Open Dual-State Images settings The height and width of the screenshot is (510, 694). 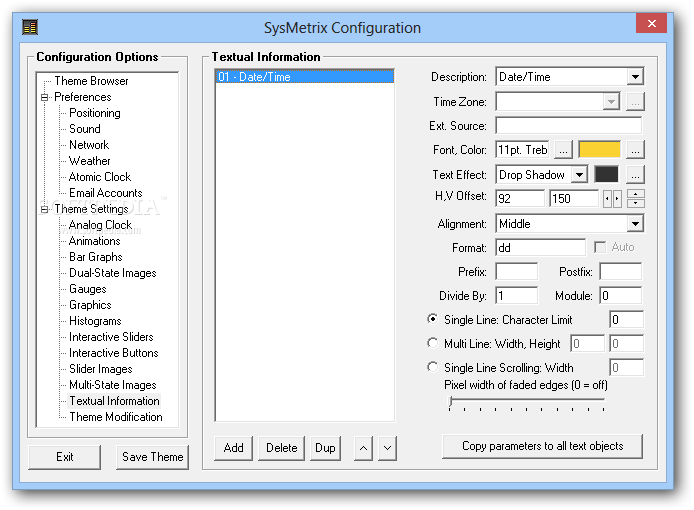coord(113,273)
